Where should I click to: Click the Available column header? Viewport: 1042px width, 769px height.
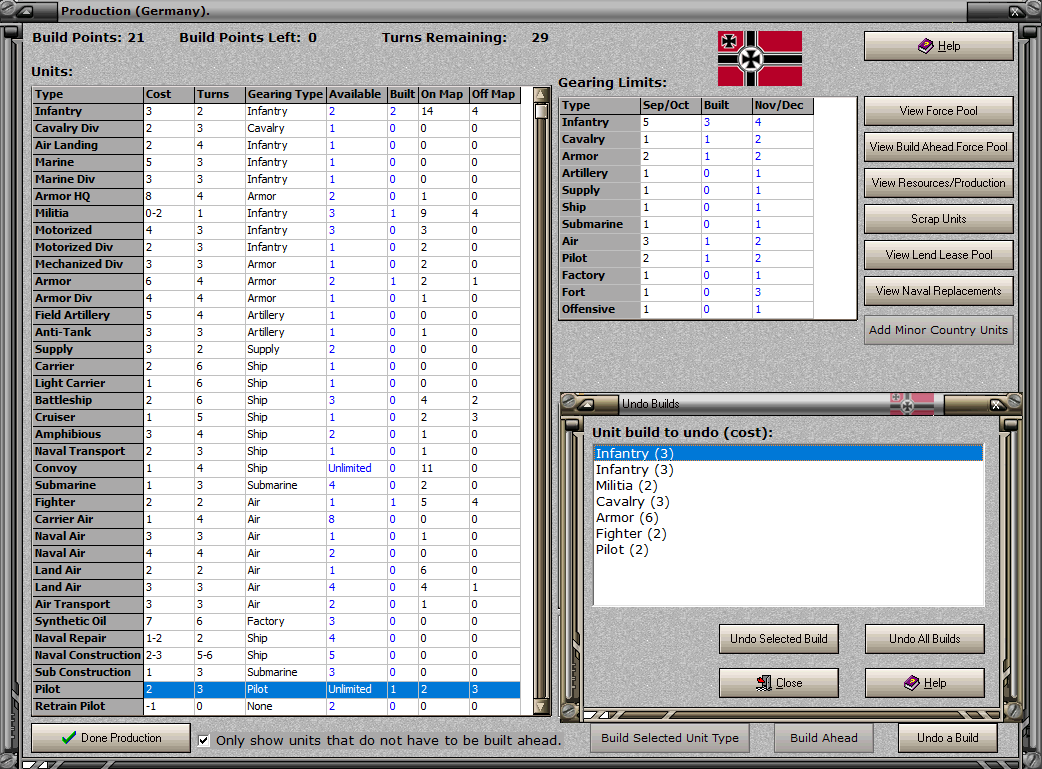point(356,94)
